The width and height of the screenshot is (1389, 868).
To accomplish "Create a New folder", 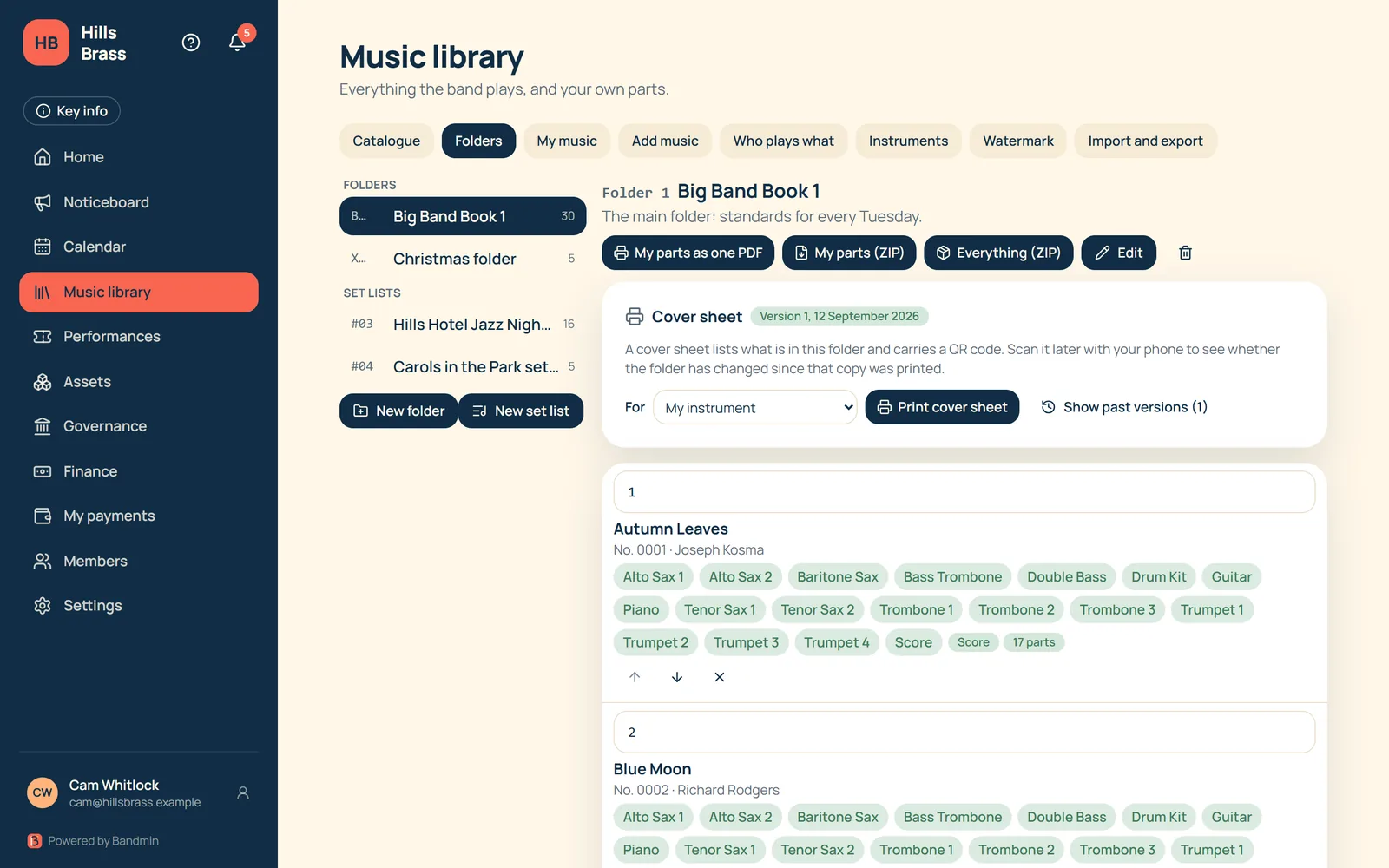I will [398, 411].
